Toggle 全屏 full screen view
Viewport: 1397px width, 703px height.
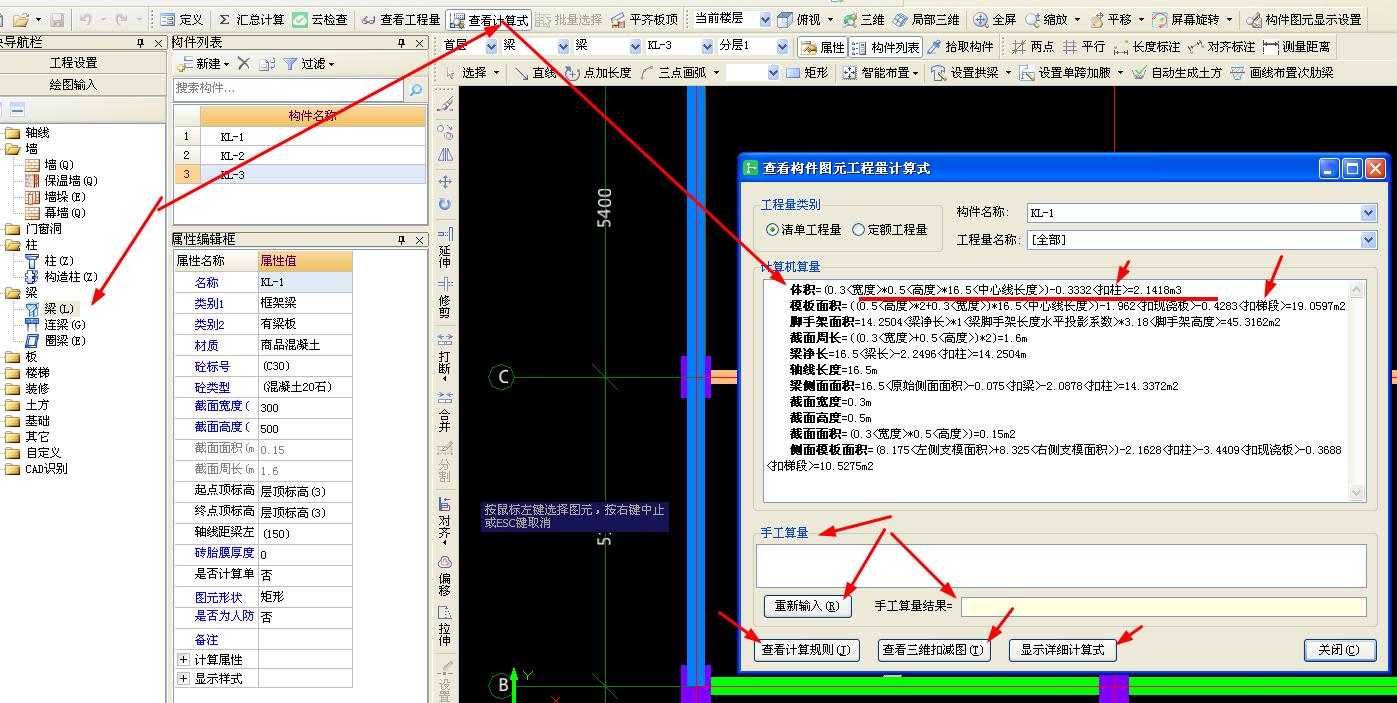995,20
